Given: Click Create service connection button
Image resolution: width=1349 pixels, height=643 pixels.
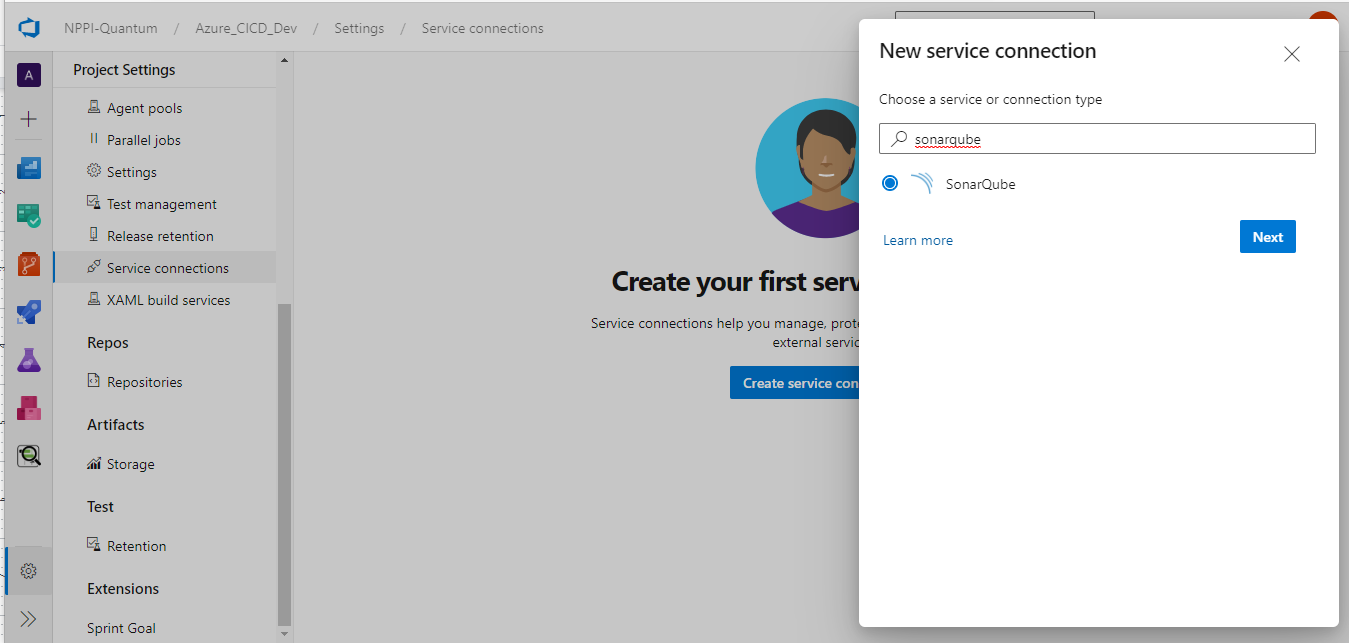Looking at the screenshot, I should tap(795, 383).
